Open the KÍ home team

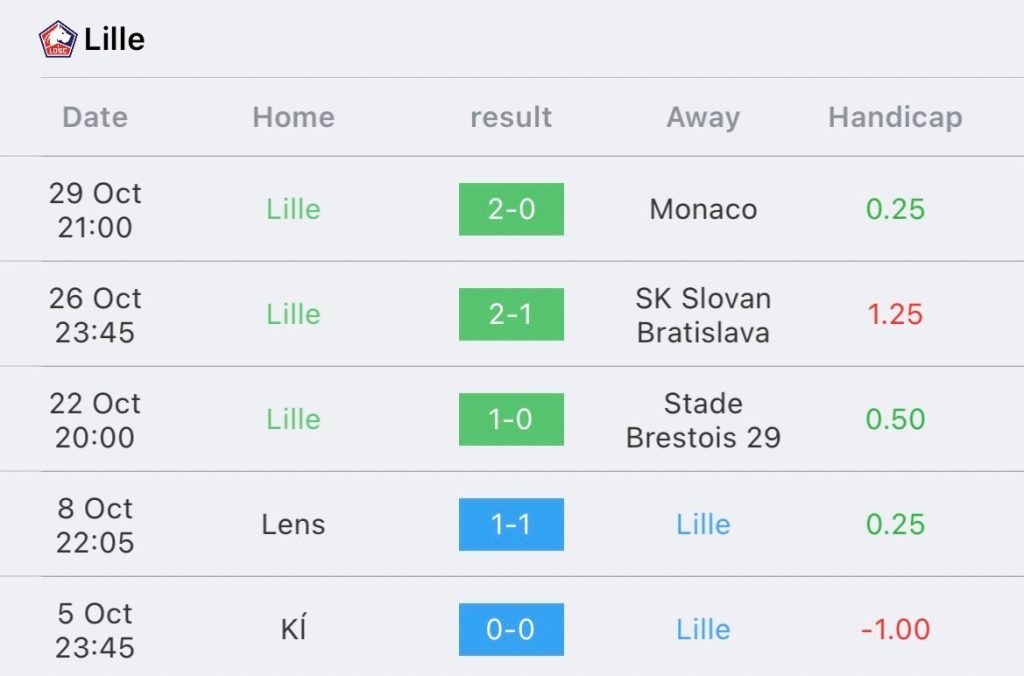tap(293, 630)
